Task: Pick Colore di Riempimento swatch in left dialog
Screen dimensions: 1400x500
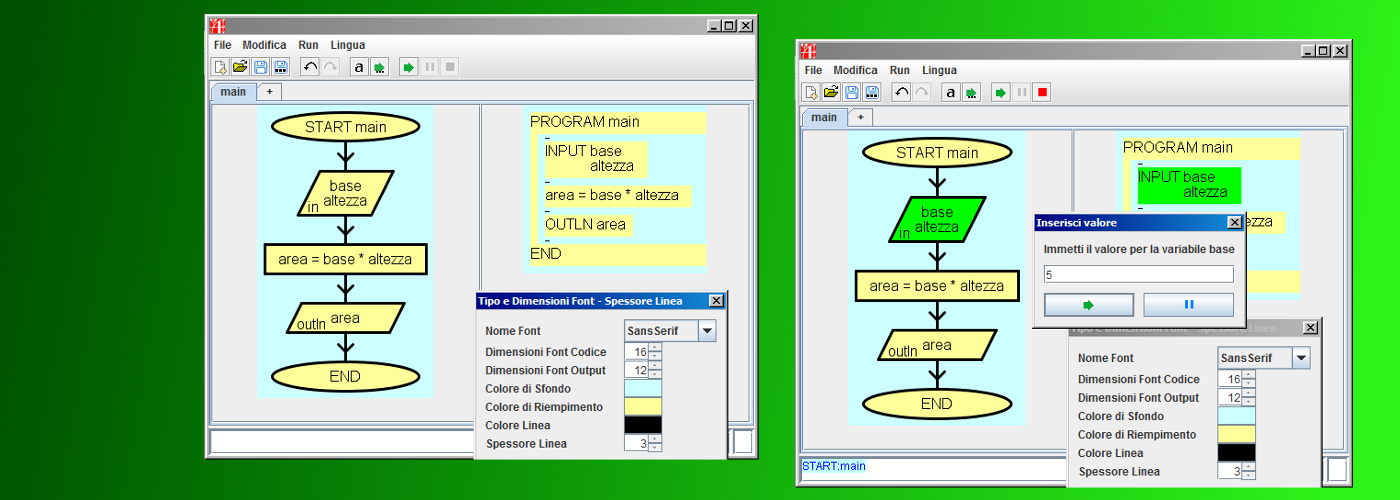Action: [x=643, y=407]
